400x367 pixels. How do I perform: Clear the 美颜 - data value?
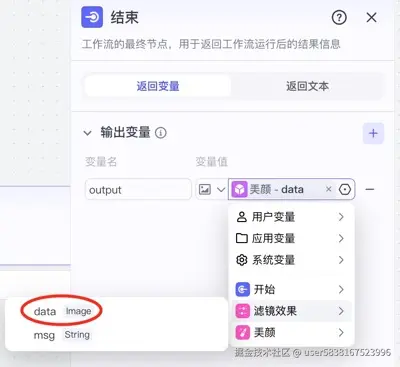tap(329, 189)
